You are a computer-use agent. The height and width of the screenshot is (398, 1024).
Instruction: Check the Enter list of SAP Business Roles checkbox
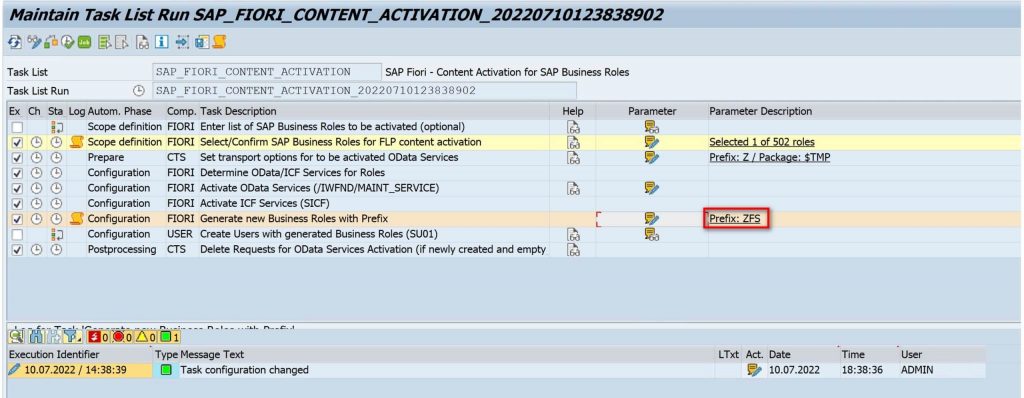[x=17, y=127]
